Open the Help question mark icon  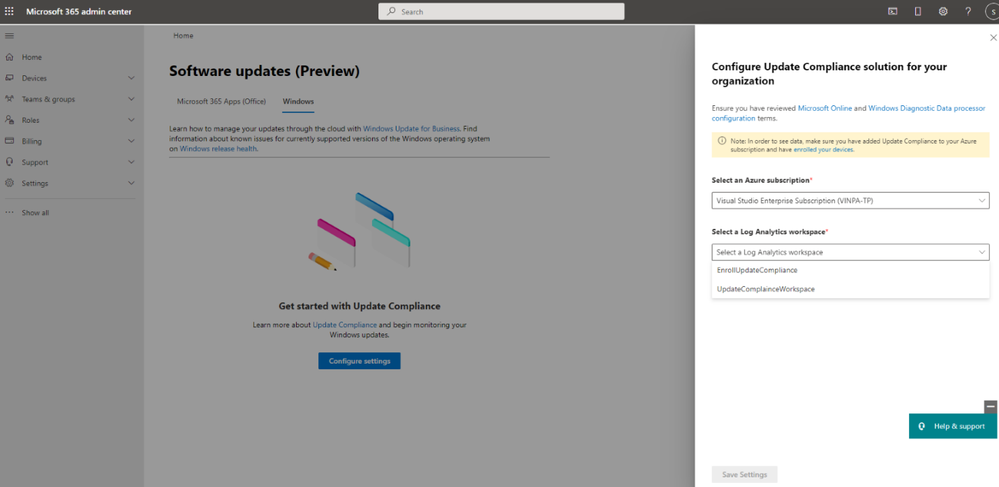click(968, 11)
